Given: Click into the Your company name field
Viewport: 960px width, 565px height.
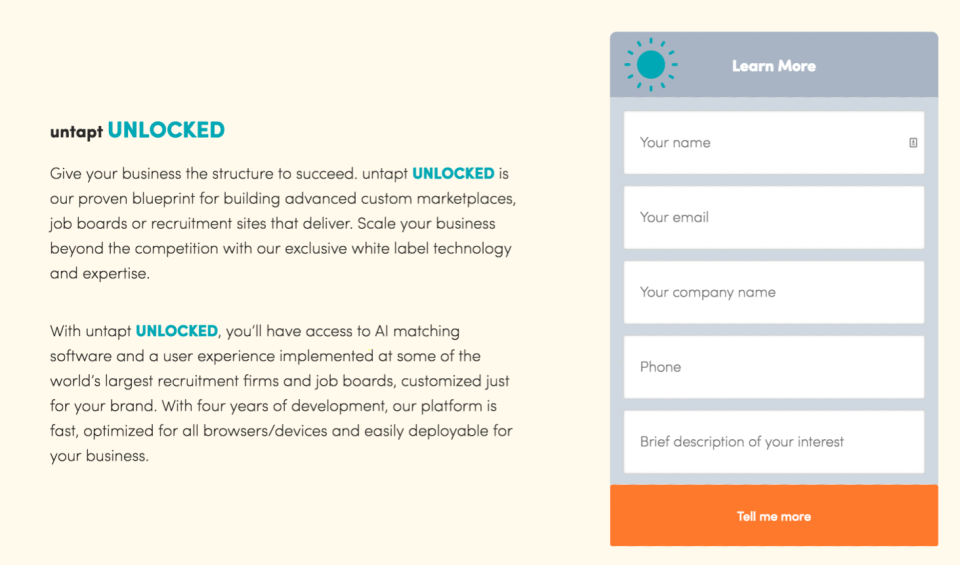Looking at the screenshot, I should click(774, 292).
